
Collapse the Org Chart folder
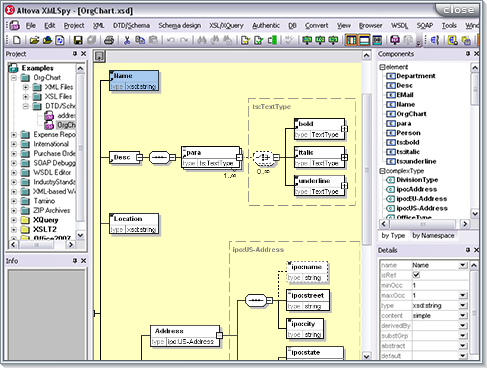pyautogui.click(x=14, y=78)
